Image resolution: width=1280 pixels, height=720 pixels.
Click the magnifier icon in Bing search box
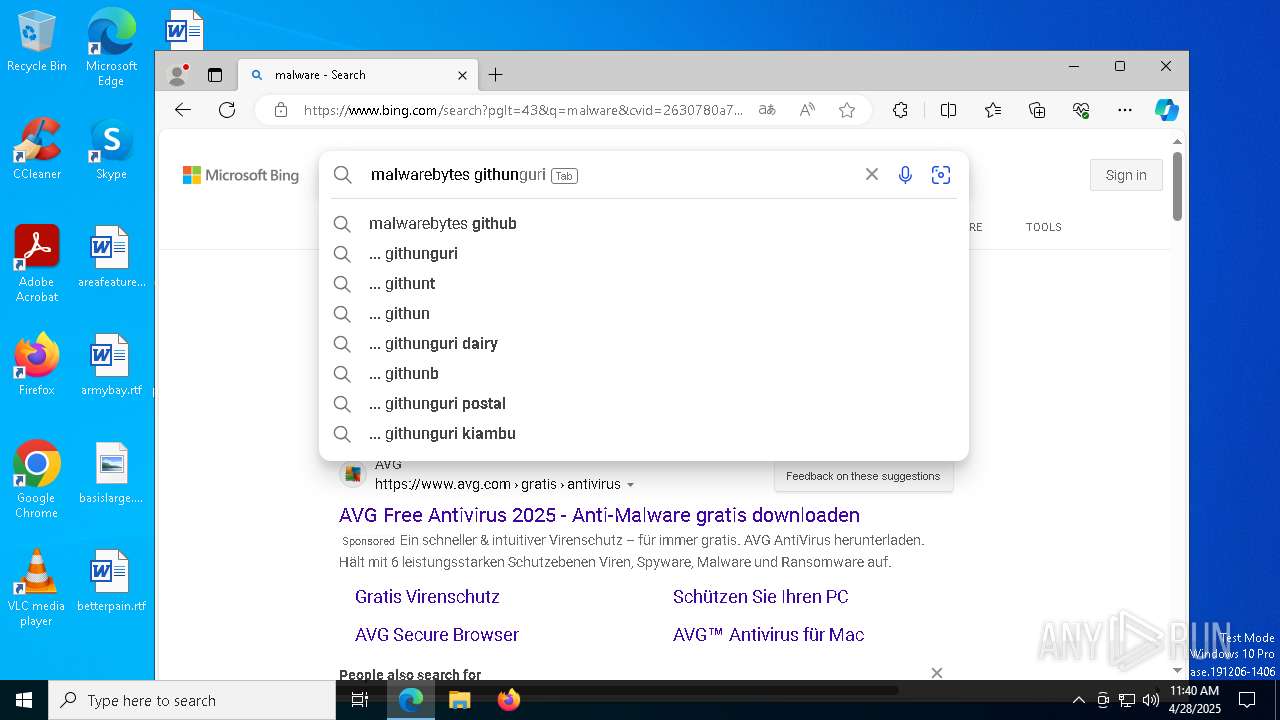343,175
